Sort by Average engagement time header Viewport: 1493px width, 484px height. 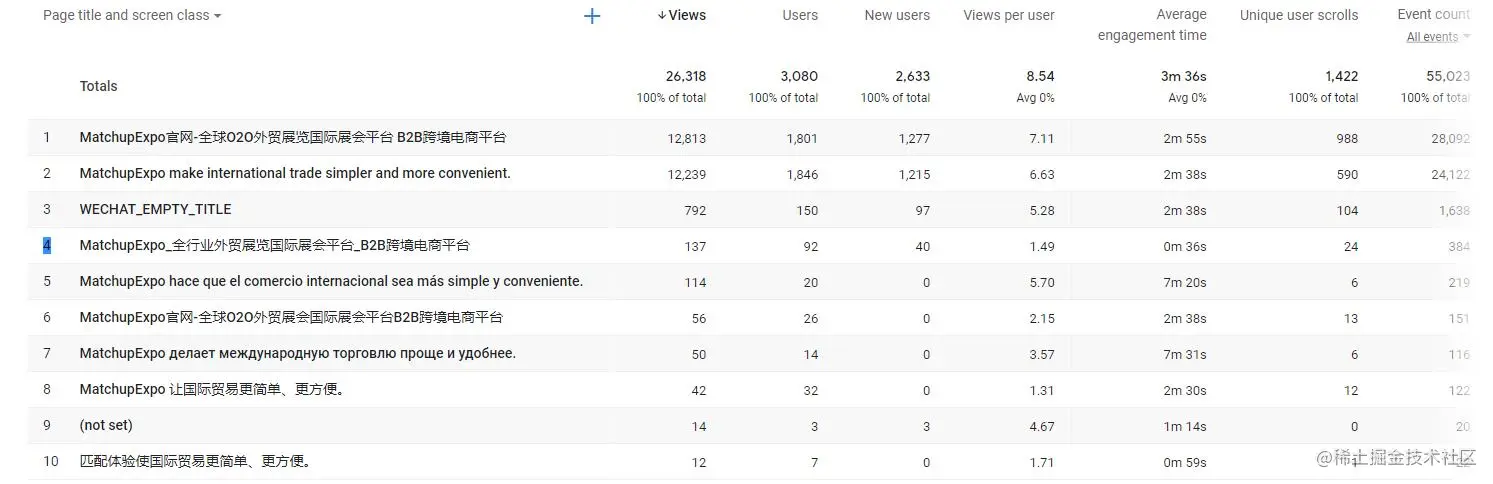pyautogui.click(x=1152, y=25)
